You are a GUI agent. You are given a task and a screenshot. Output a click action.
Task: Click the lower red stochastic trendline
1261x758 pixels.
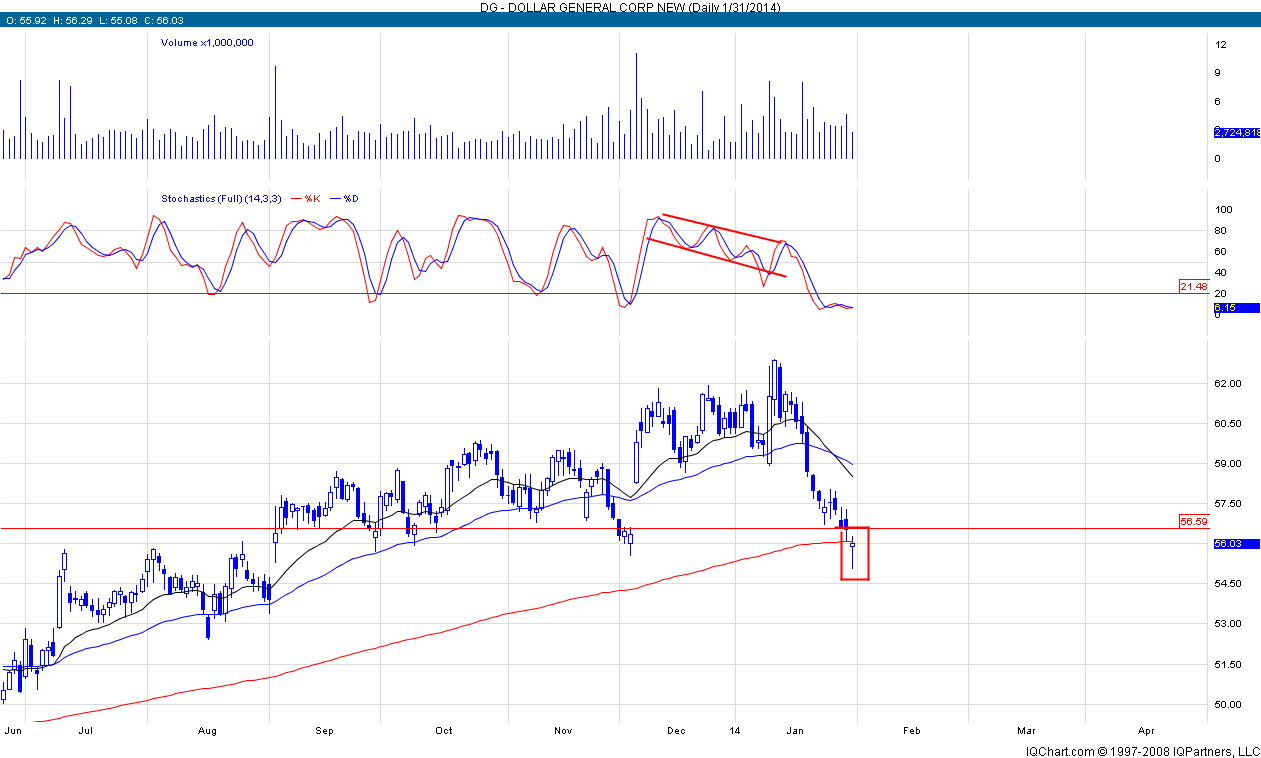[717, 256]
